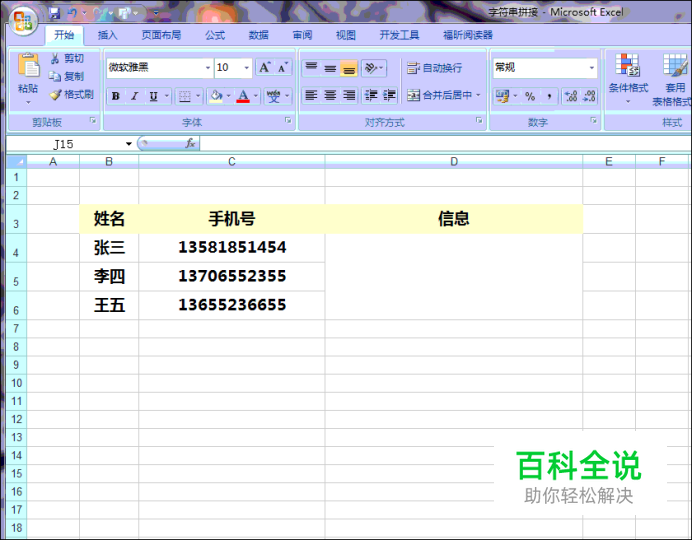Viewport: 692px width, 540px height.
Task: Expand the Font group dialog launcher
Action: click(x=288, y=120)
